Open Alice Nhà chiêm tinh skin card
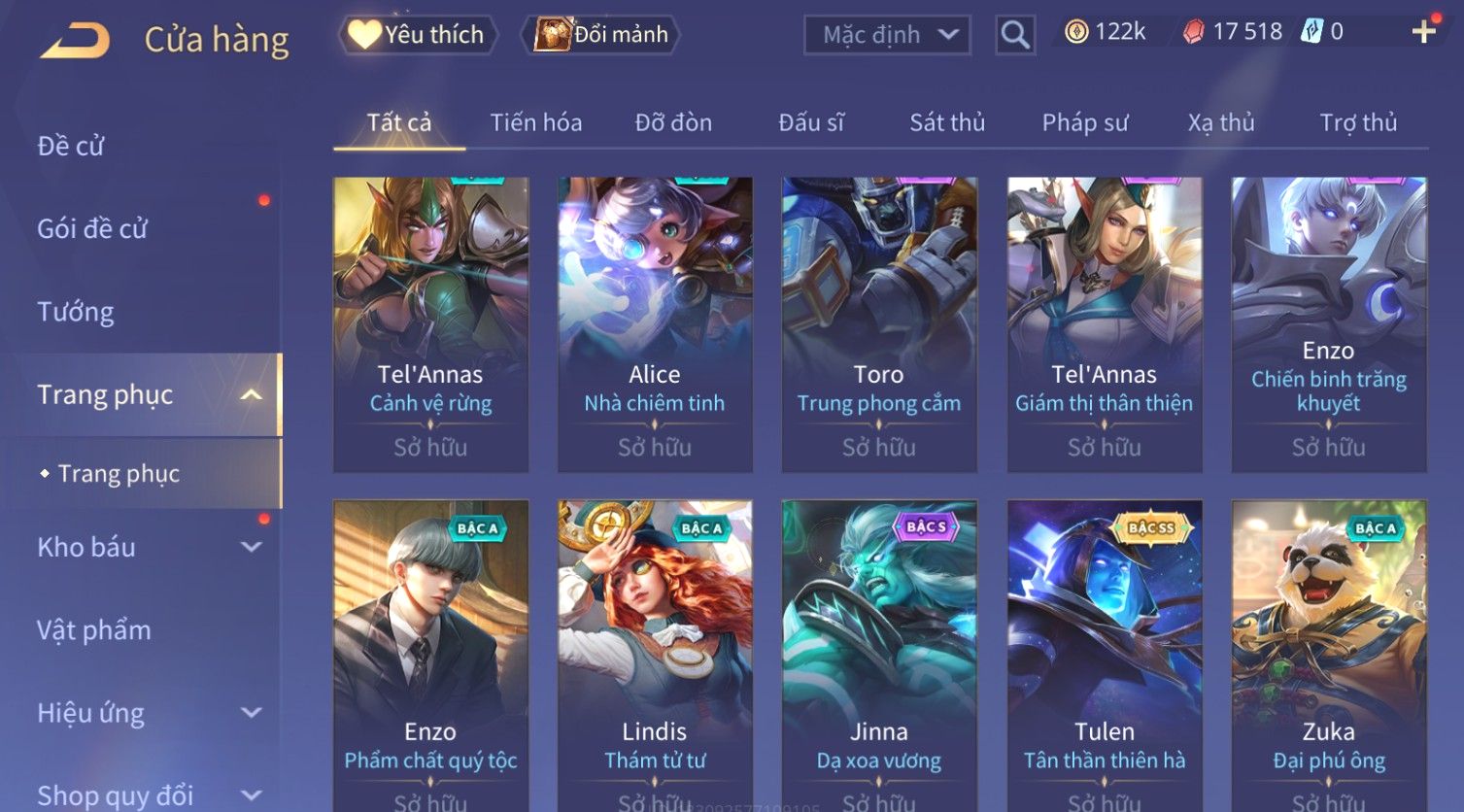Screen dimensions: 1464x812 (655, 324)
